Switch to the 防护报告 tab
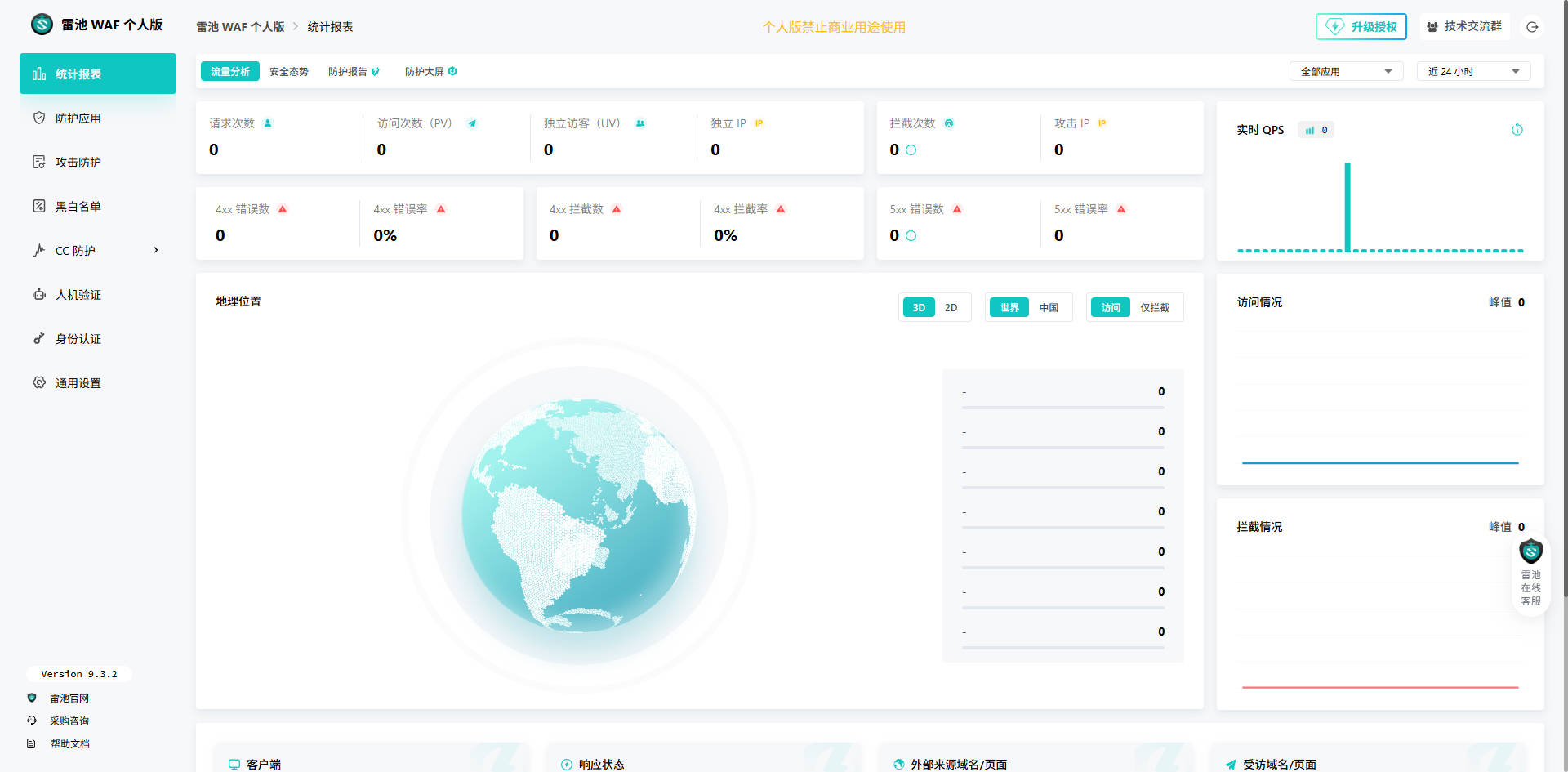 [354, 71]
